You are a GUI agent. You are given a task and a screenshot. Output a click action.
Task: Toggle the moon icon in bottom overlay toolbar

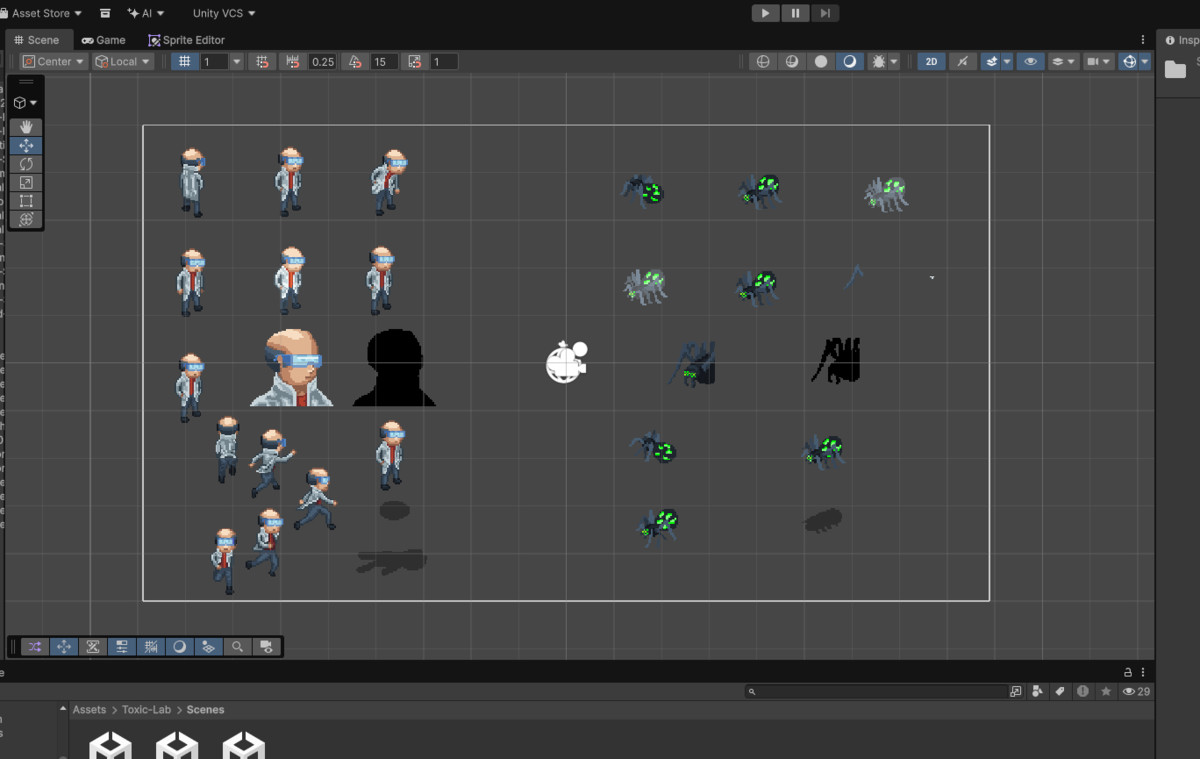180,647
